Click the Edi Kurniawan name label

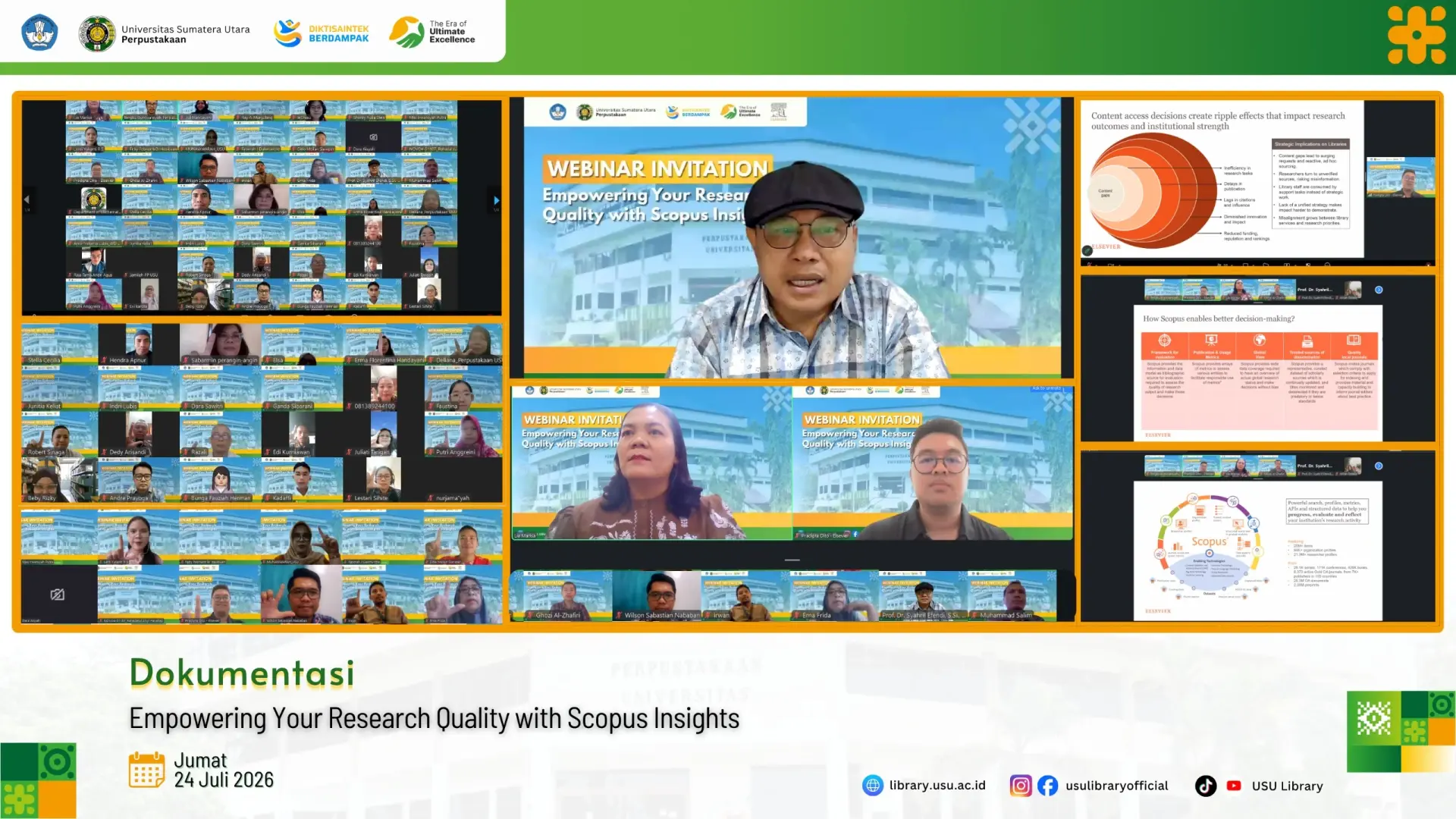(291, 452)
